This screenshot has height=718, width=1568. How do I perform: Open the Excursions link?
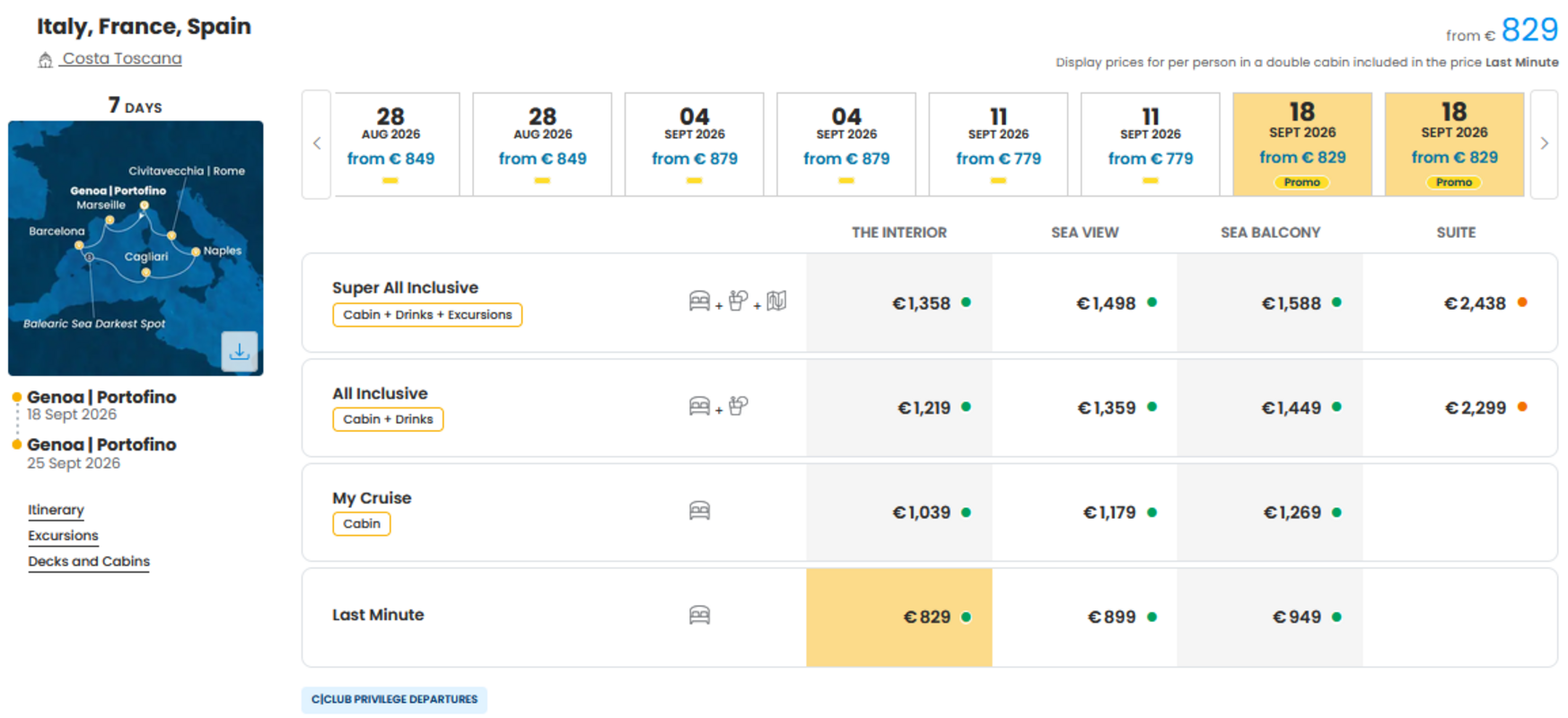tap(63, 536)
